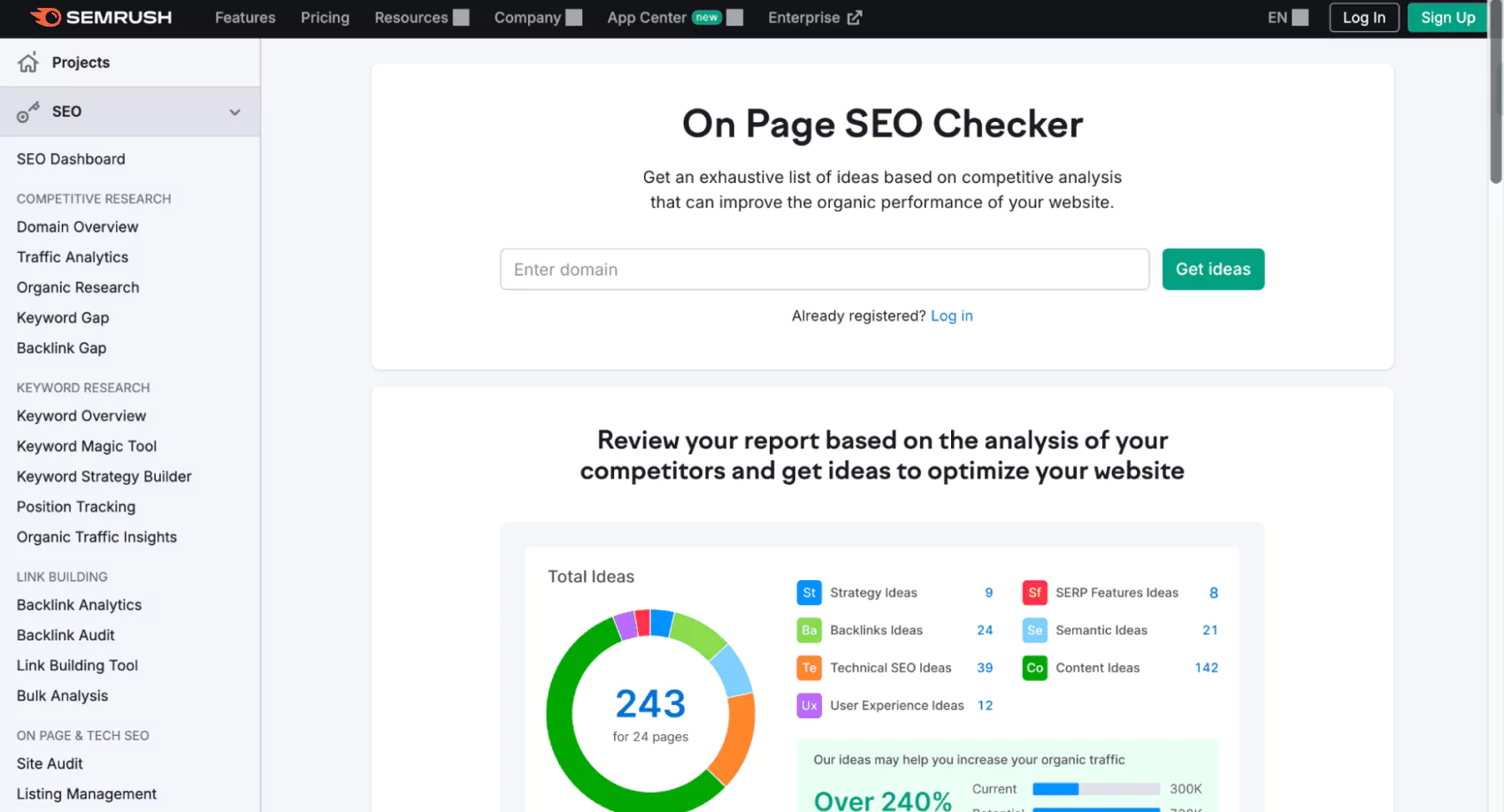Click the Technical SEO Ideas 'Te' badge
Image resolution: width=1504 pixels, height=812 pixels.
point(809,668)
